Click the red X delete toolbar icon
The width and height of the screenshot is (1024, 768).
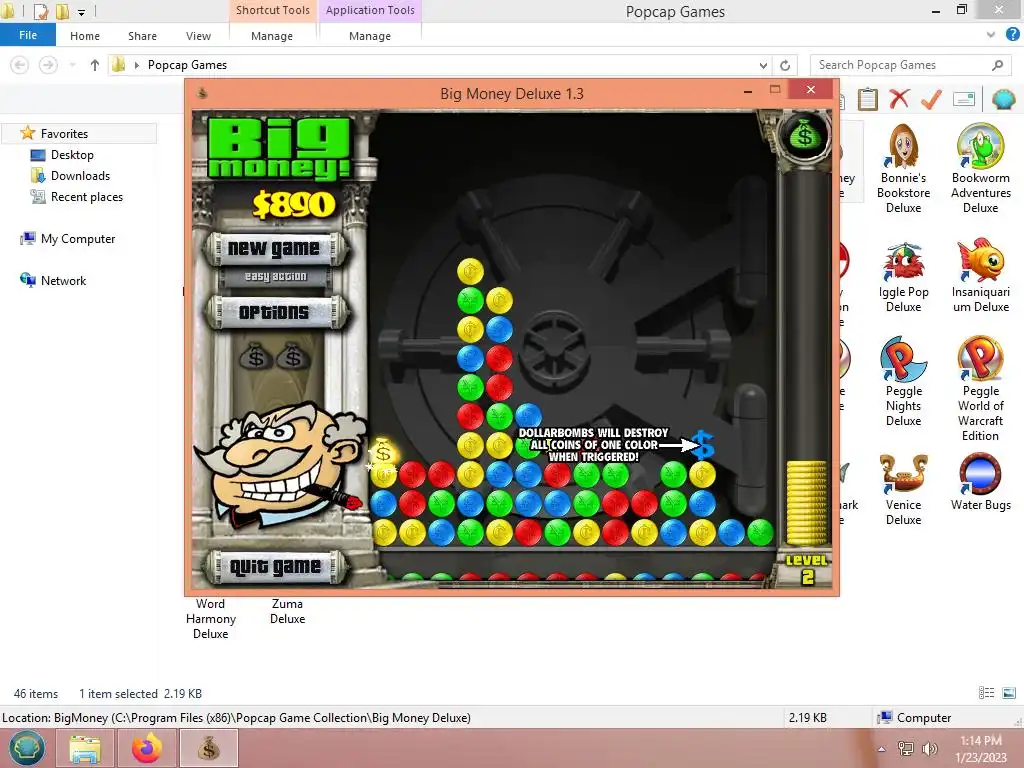[899, 99]
